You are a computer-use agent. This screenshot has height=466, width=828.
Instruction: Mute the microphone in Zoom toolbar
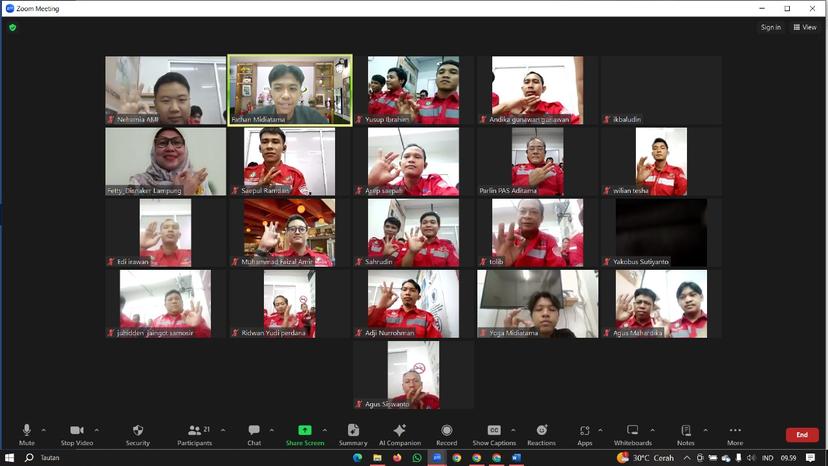click(x=26, y=435)
